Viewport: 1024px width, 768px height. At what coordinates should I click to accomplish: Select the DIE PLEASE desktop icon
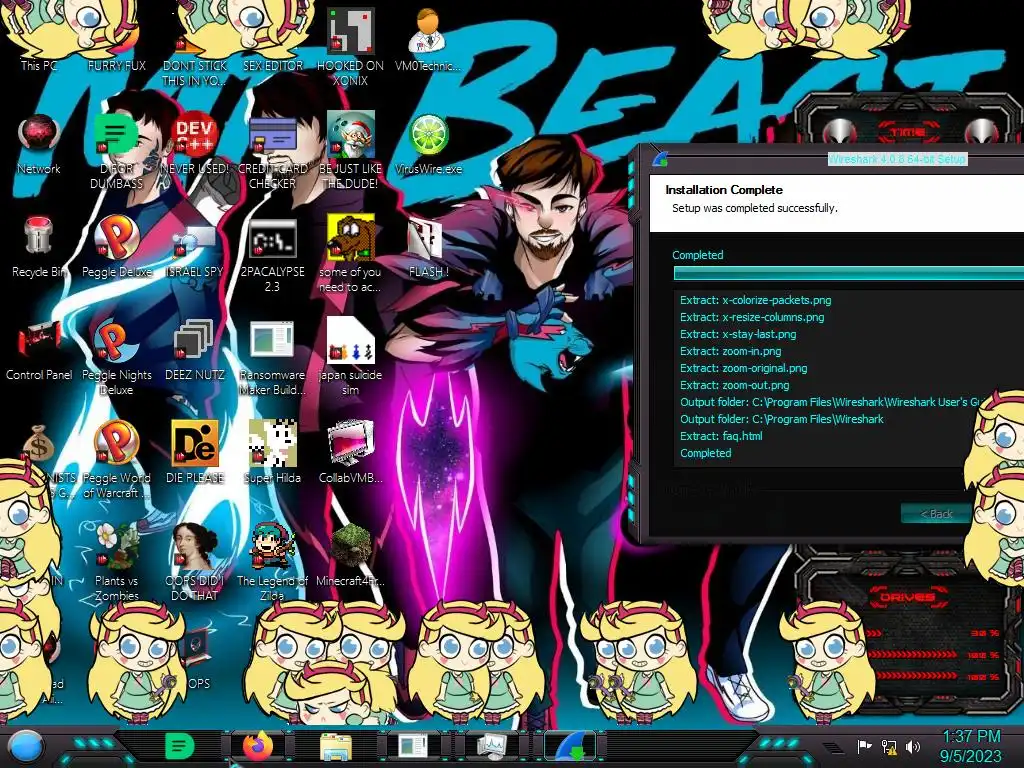[195, 453]
